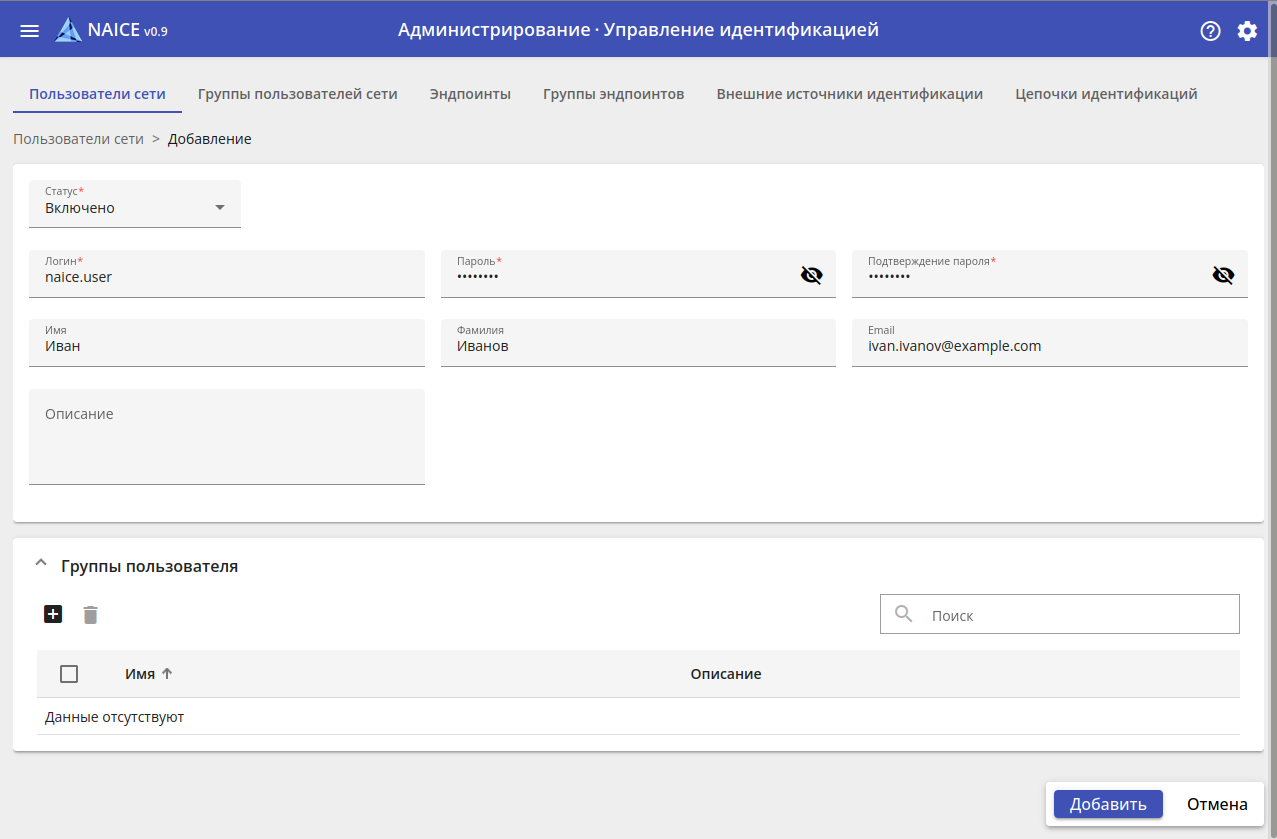Sort by name using arrow icon
The image size is (1277, 839).
(167, 674)
